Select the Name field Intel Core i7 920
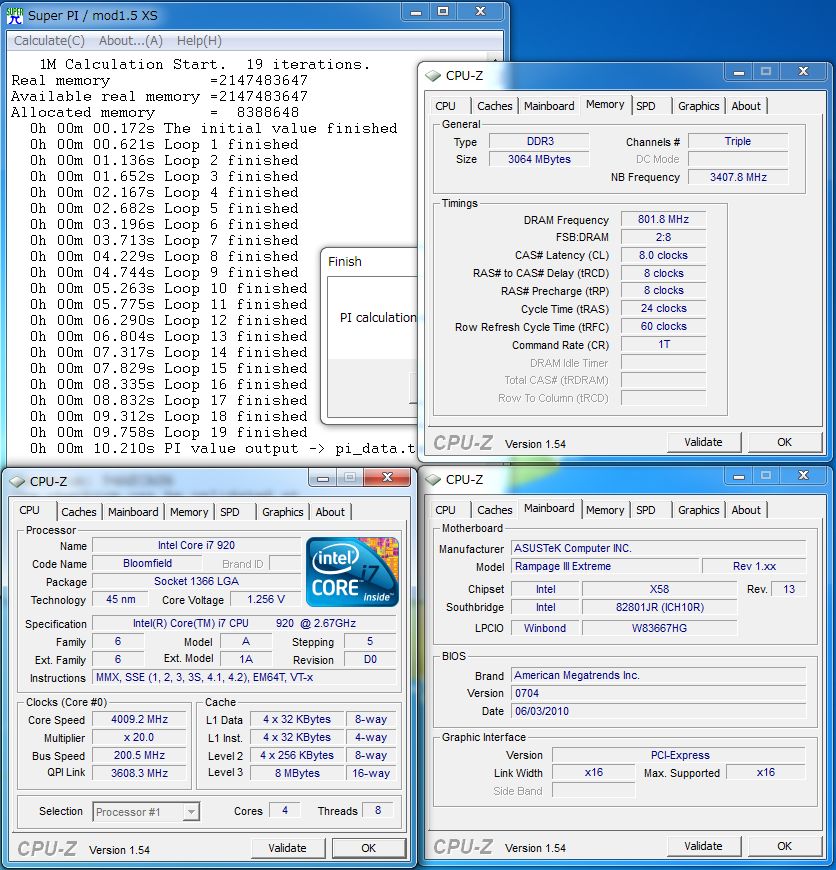This screenshot has height=870, width=836. tap(196, 545)
